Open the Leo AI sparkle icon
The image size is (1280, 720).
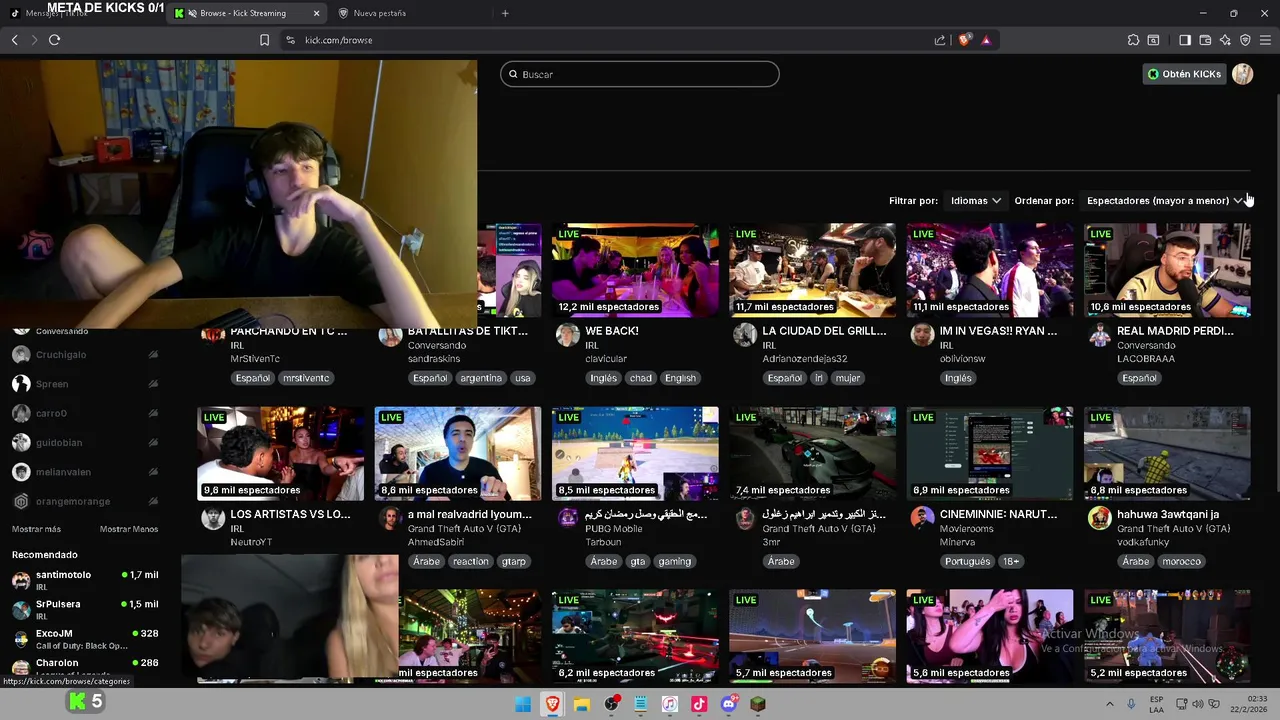pos(1225,40)
